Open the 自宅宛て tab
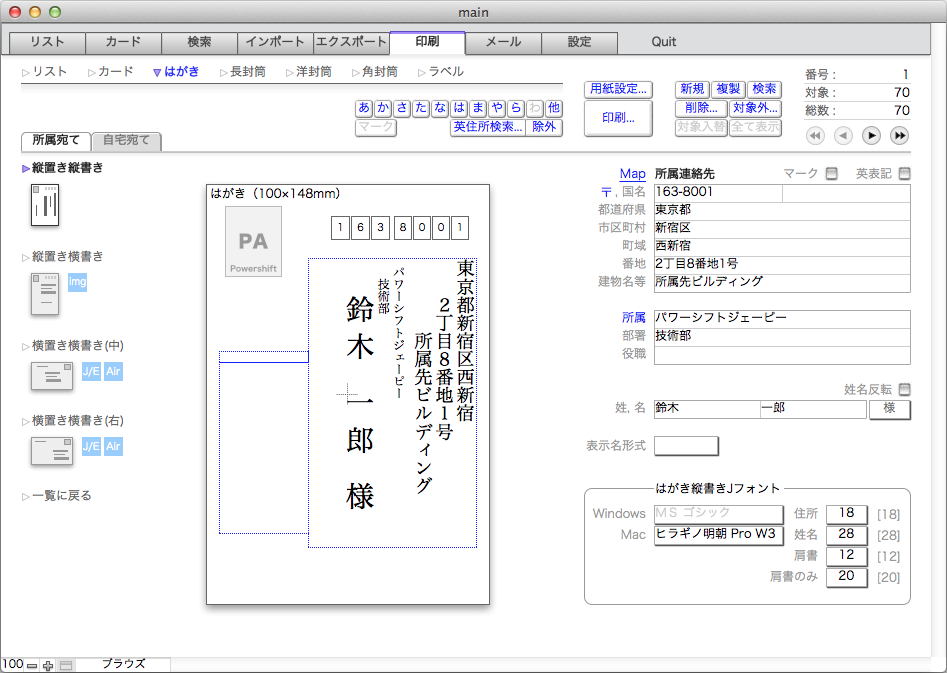 [126, 140]
